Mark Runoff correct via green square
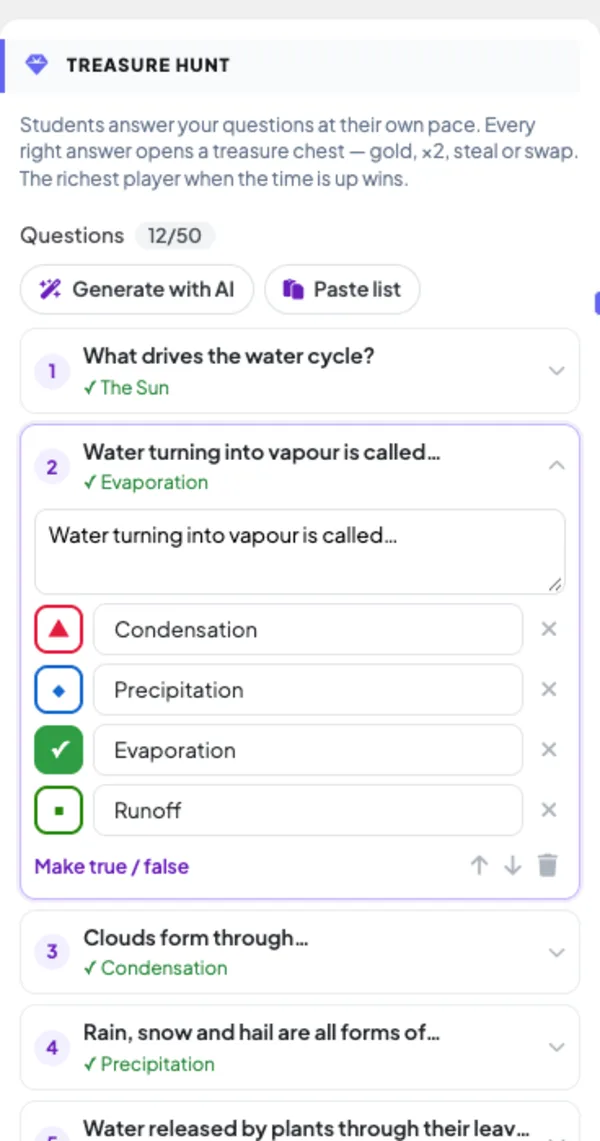Viewport: 600px width, 1141px height. [59, 810]
